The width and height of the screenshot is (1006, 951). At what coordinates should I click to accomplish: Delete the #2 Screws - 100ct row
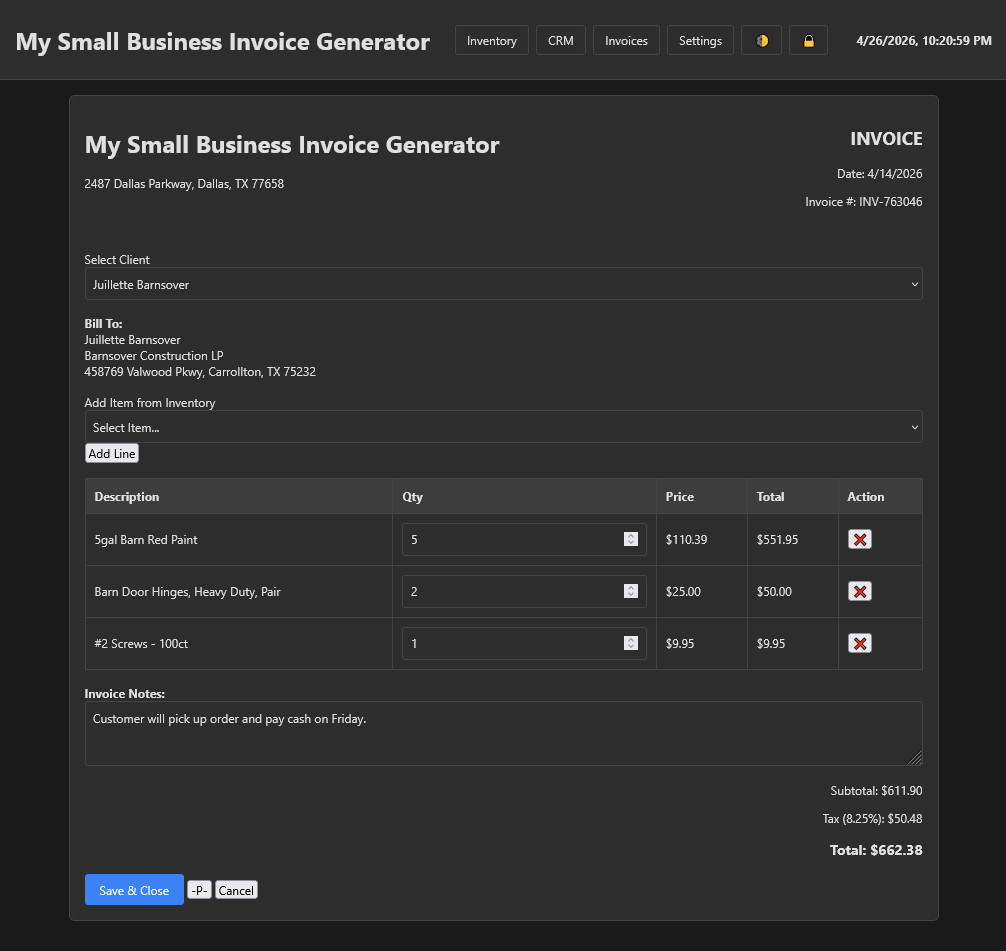click(x=860, y=644)
